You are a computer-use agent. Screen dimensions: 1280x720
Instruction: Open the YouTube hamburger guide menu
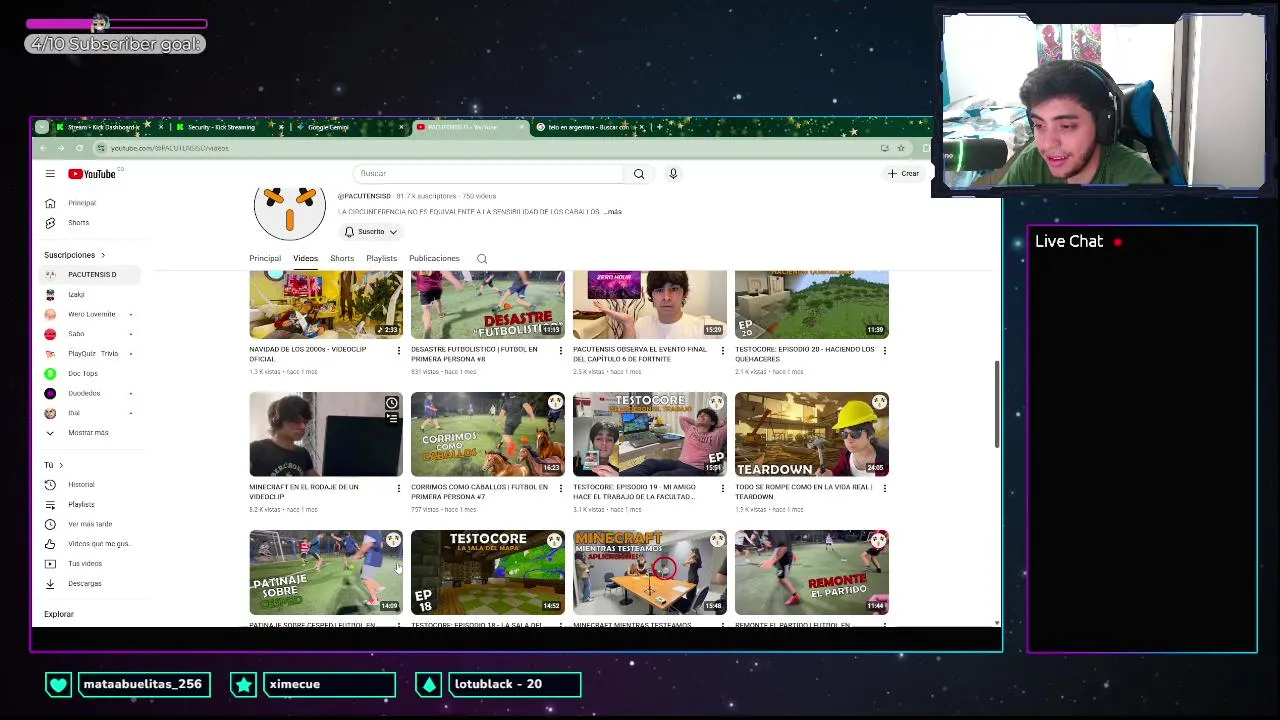coord(50,174)
